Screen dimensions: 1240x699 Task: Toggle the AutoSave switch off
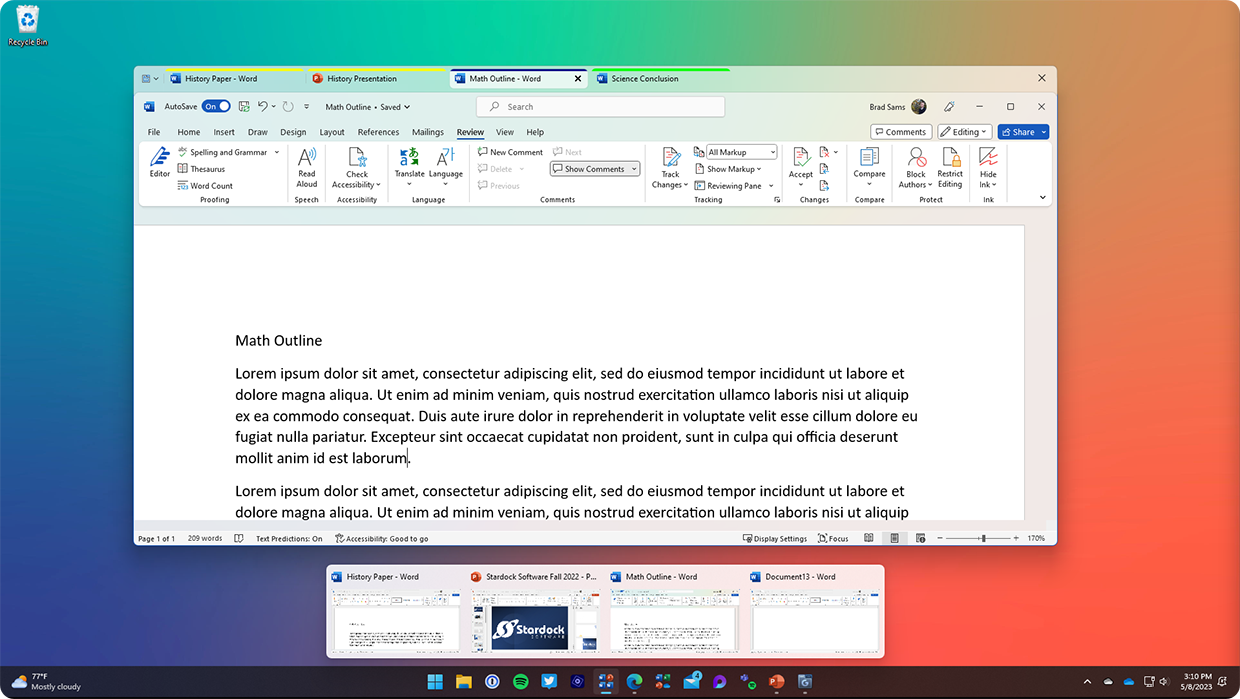pos(216,106)
